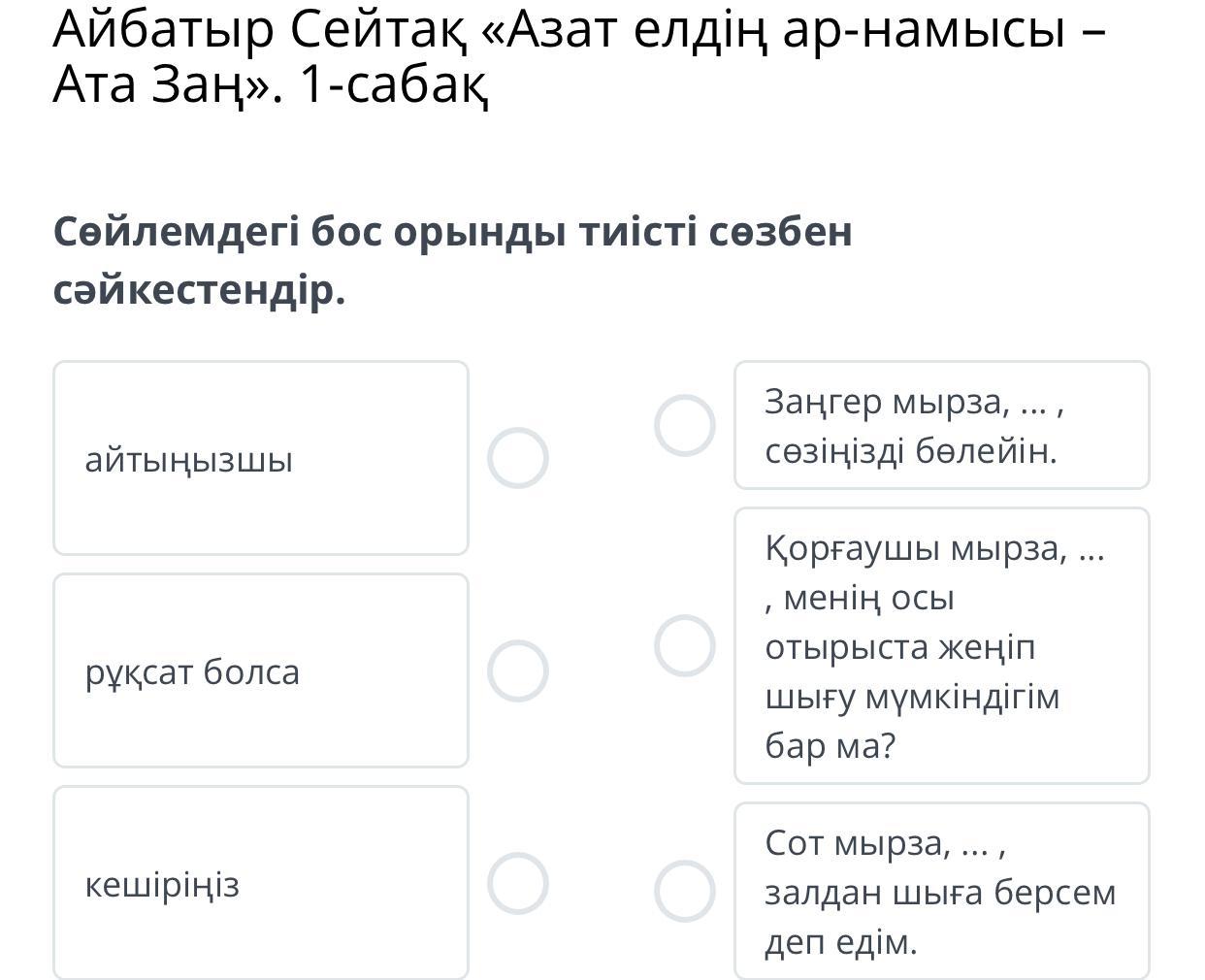Click the "Заңгер мырза" sentence card
The height and width of the screenshot is (980, 1205).
pos(941,425)
